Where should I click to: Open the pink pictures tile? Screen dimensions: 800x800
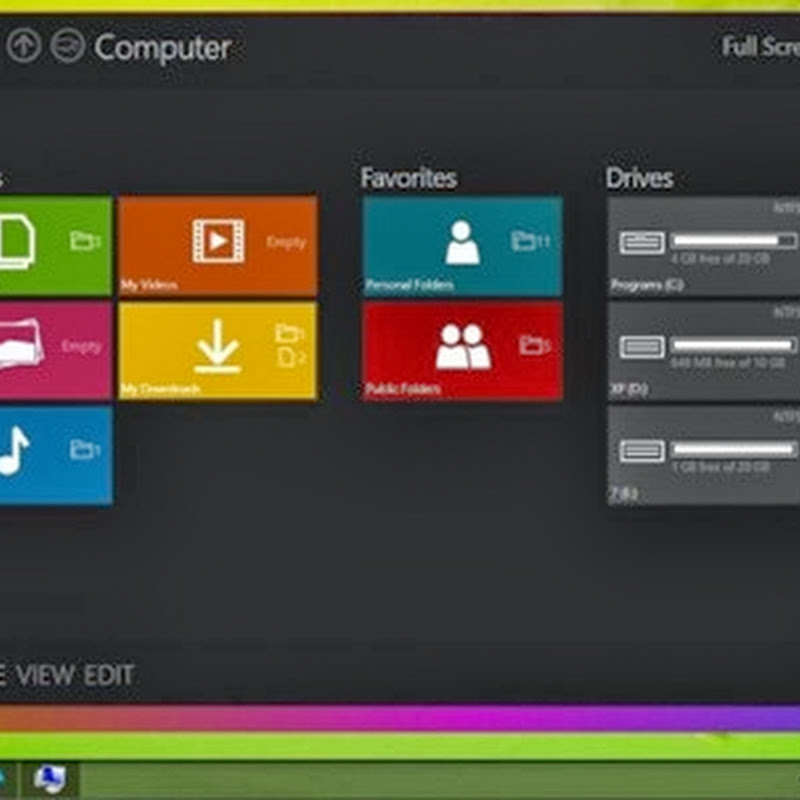click(56, 351)
